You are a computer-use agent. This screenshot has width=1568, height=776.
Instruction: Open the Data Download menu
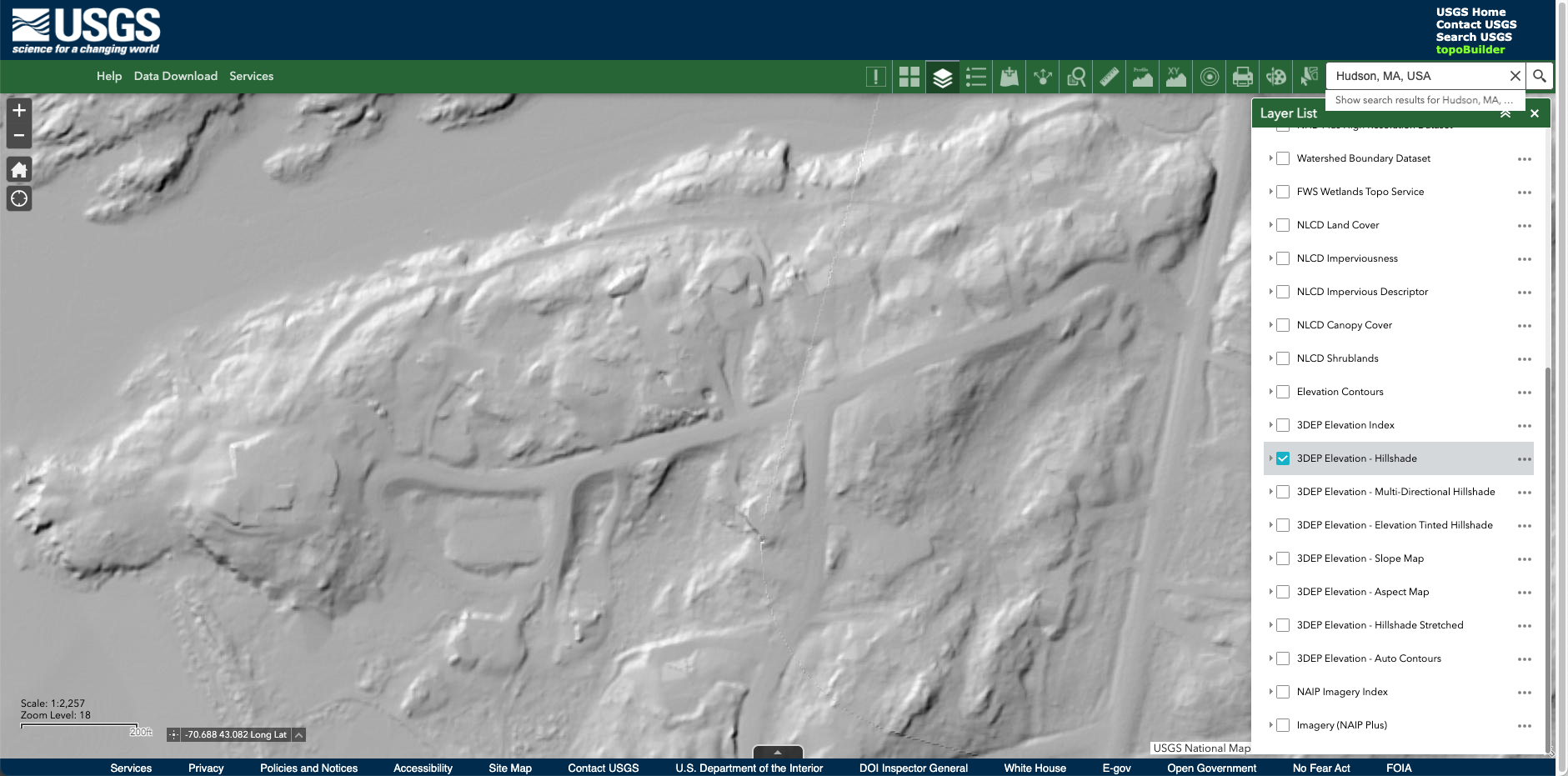click(175, 76)
